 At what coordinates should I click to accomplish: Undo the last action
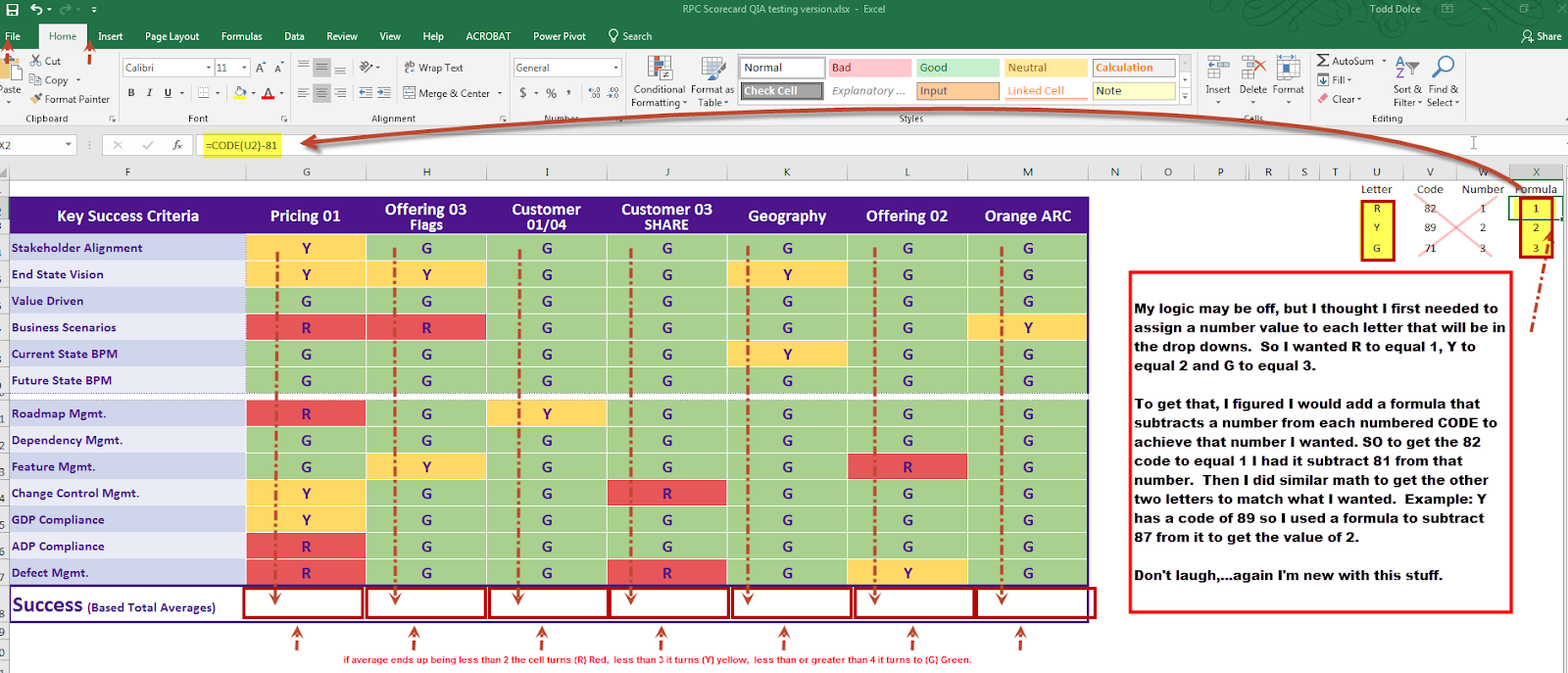(35, 9)
